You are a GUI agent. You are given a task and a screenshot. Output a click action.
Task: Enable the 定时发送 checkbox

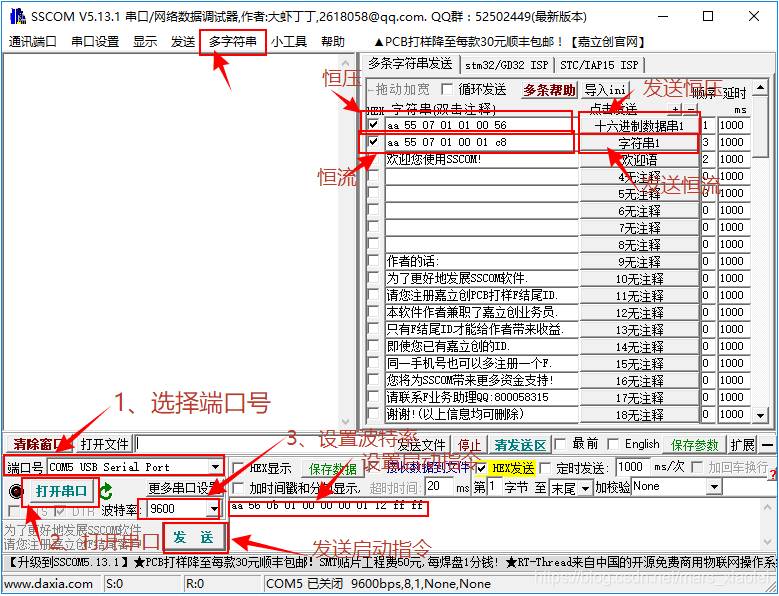coord(545,468)
